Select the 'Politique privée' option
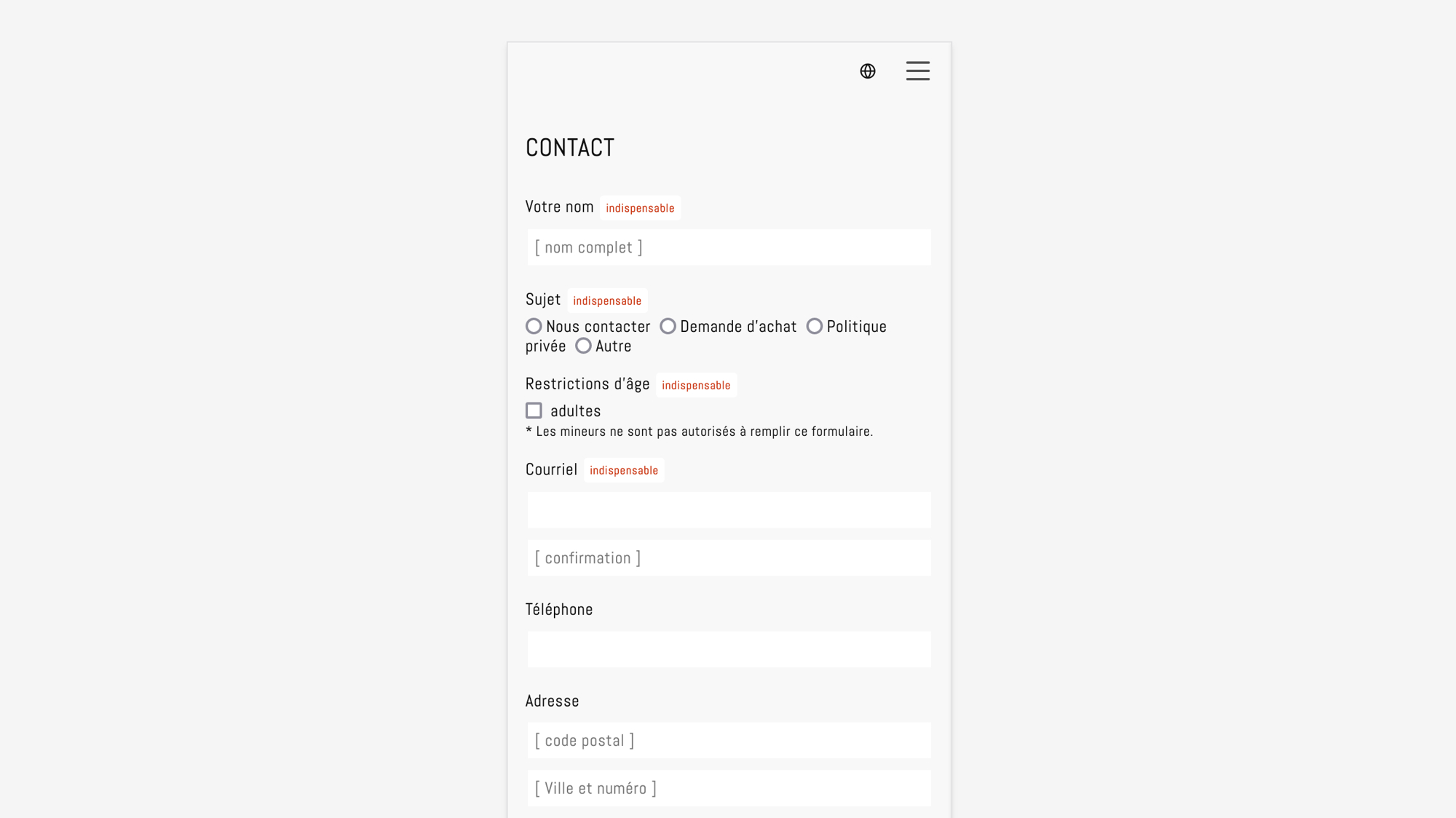This screenshot has width=1456, height=818. click(815, 326)
